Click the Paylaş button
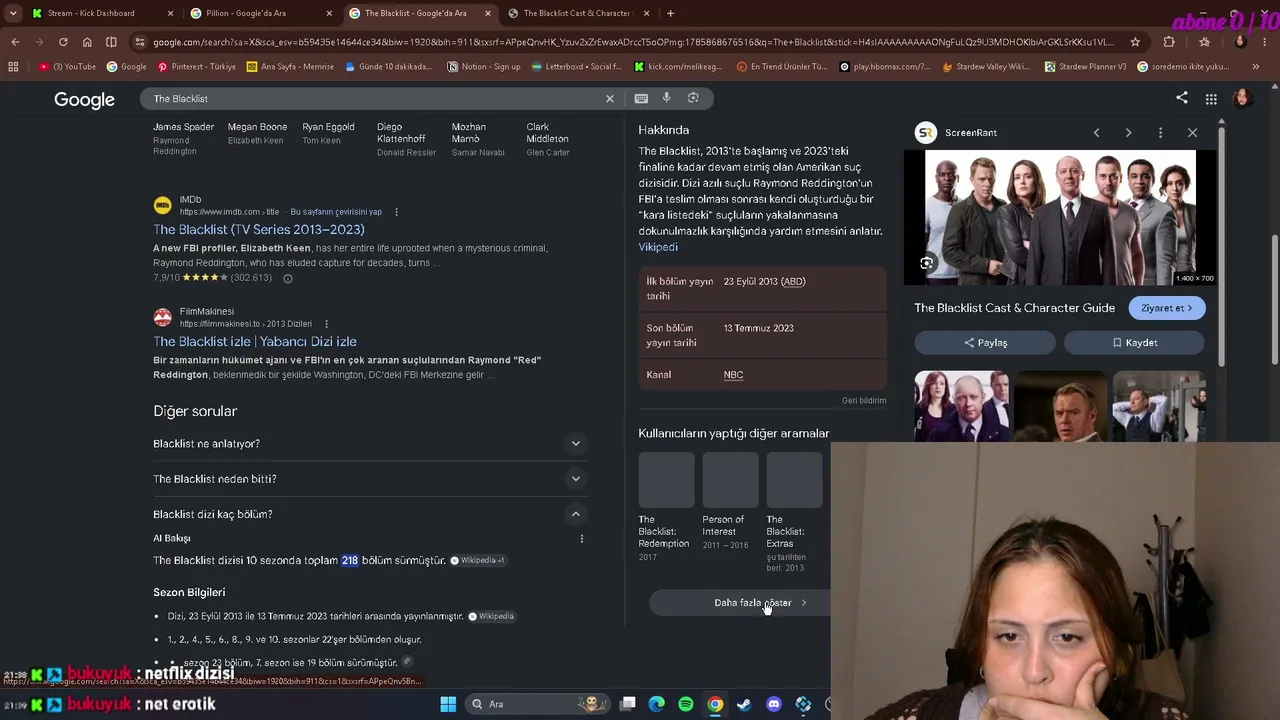The image size is (1280, 720). pos(985,343)
